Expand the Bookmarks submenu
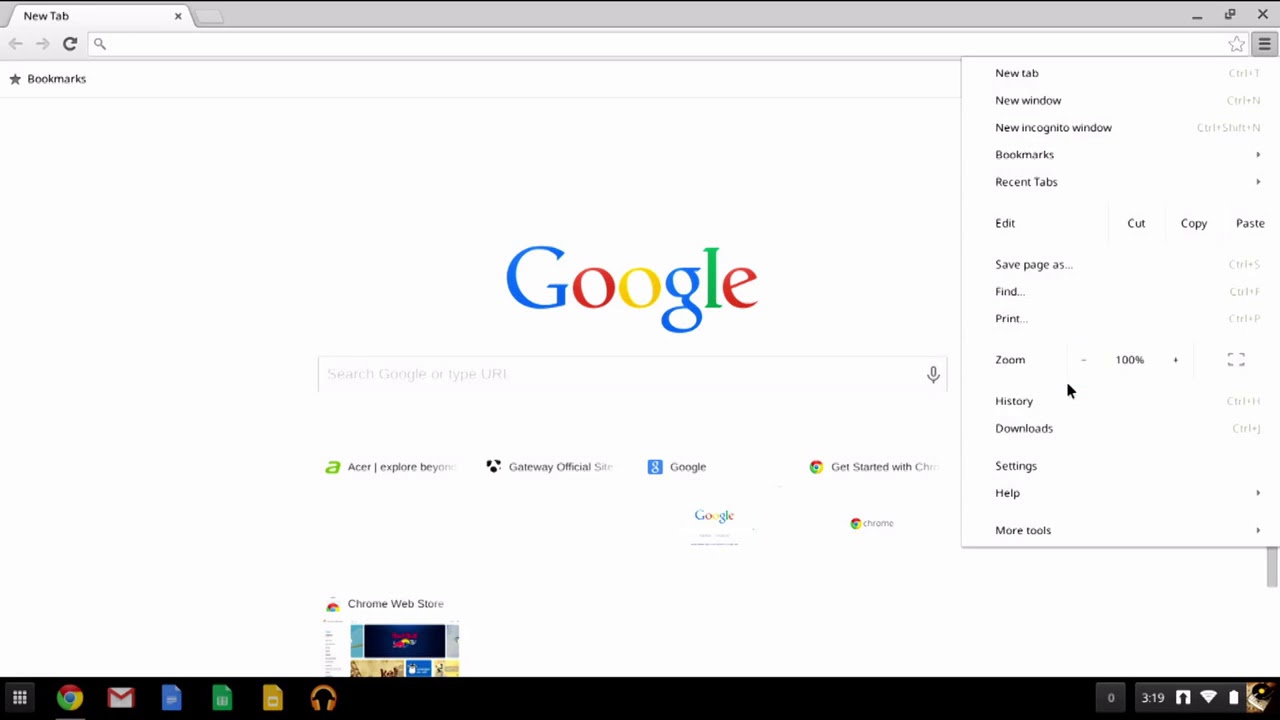The image size is (1280, 720). (x=1120, y=154)
